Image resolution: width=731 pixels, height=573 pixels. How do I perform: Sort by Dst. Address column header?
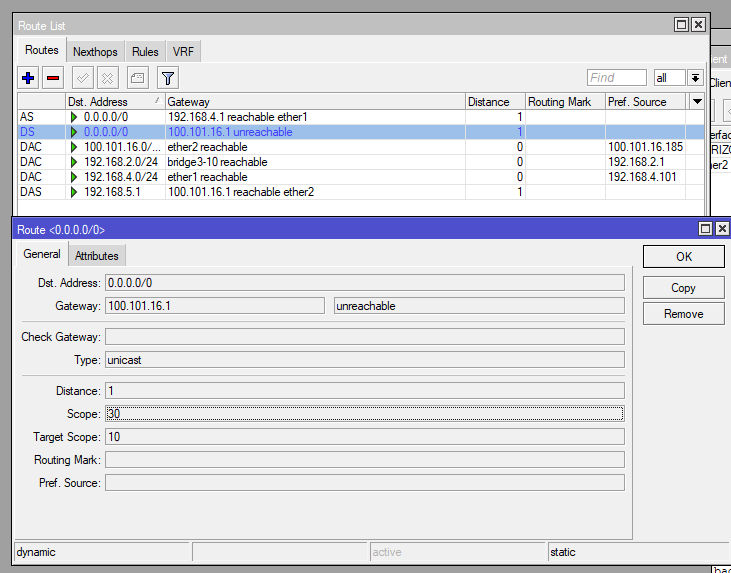[110, 102]
